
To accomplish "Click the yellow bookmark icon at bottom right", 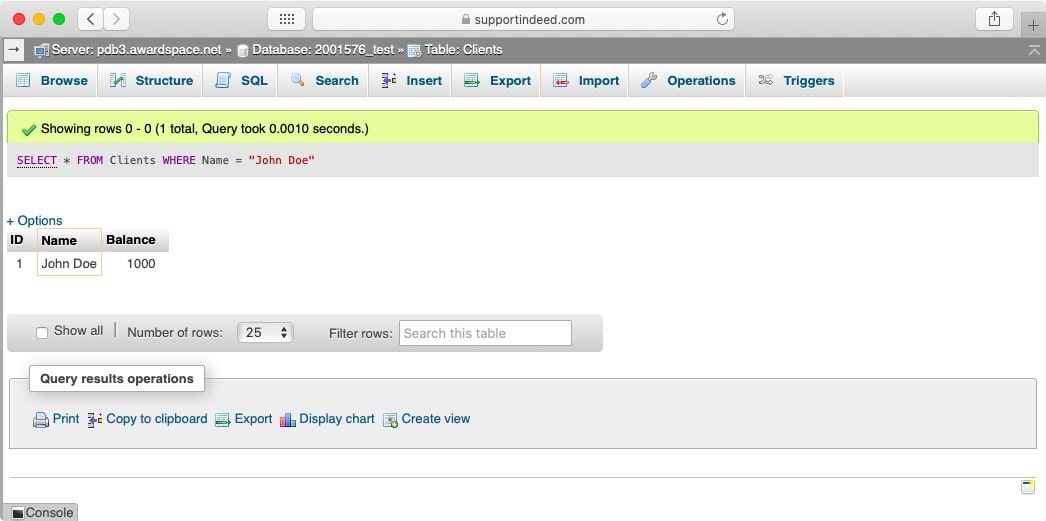I will coord(1027,487).
